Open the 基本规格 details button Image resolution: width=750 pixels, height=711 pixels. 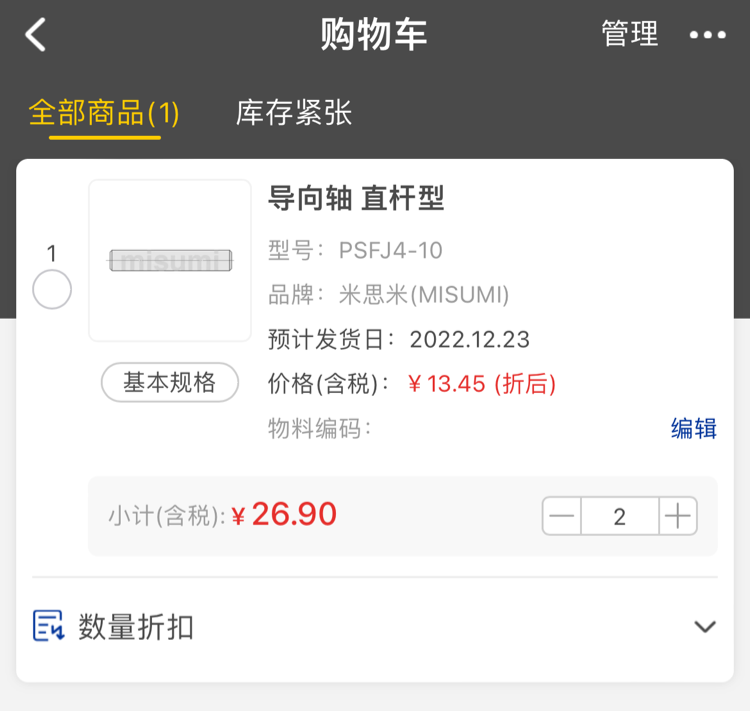[x=170, y=382]
